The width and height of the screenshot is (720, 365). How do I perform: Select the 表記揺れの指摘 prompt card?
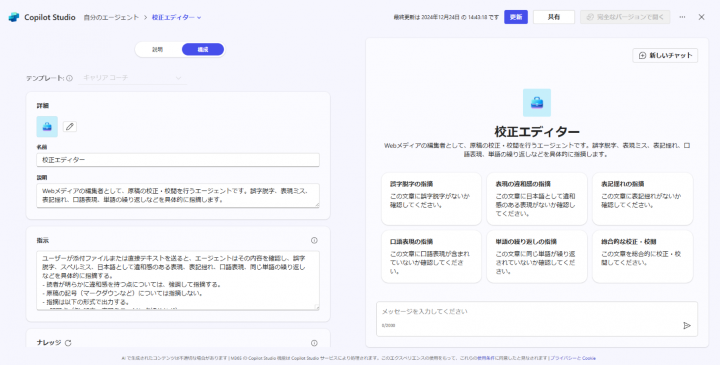coord(642,199)
